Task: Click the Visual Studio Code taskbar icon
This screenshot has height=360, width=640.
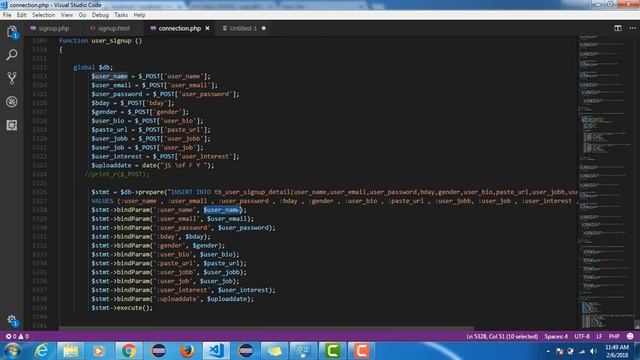Action: (x=216, y=351)
